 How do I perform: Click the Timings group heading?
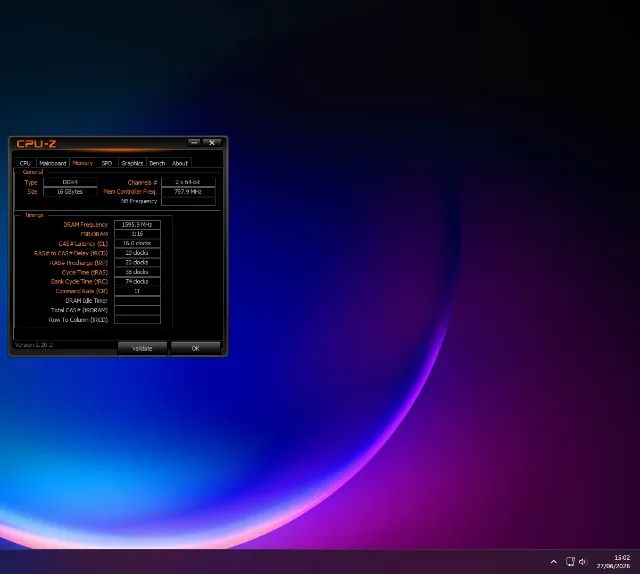34,215
